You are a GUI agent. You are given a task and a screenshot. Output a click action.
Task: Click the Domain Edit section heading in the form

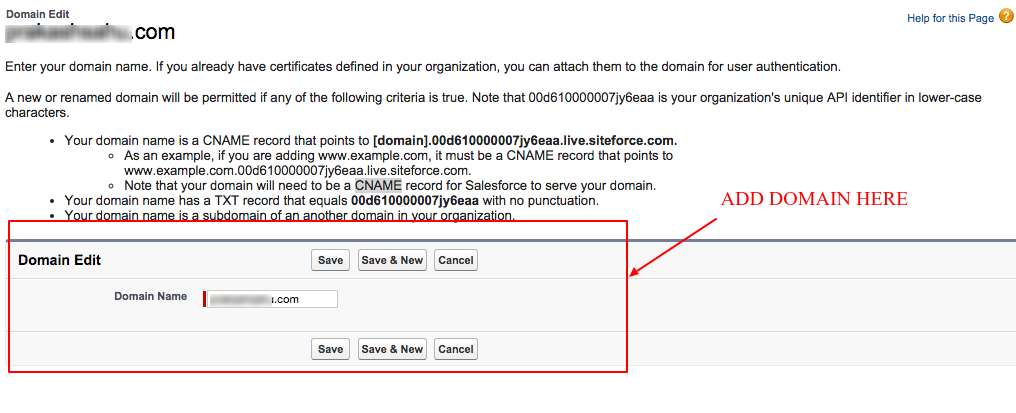[x=60, y=260]
